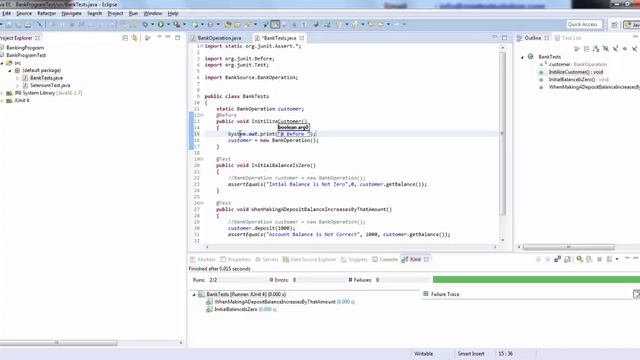Open the Task List tab
Screen dimensions: 640x360
571,38
